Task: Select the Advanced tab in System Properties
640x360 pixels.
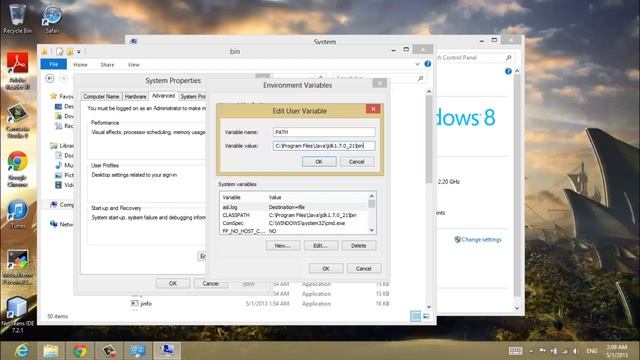Action: point(163,96)
